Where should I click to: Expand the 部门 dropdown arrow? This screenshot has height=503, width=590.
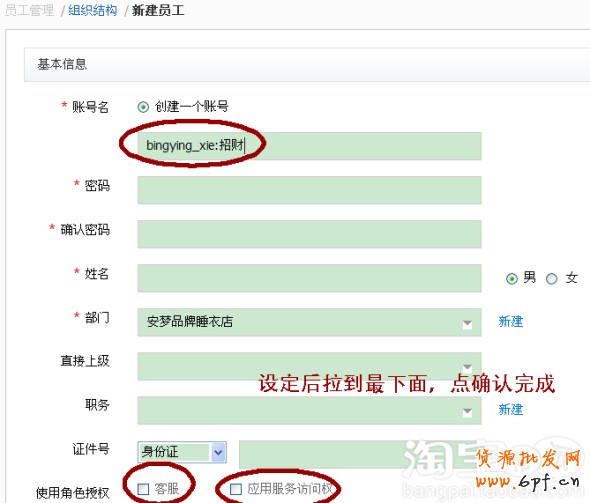(x=467, y=324)
